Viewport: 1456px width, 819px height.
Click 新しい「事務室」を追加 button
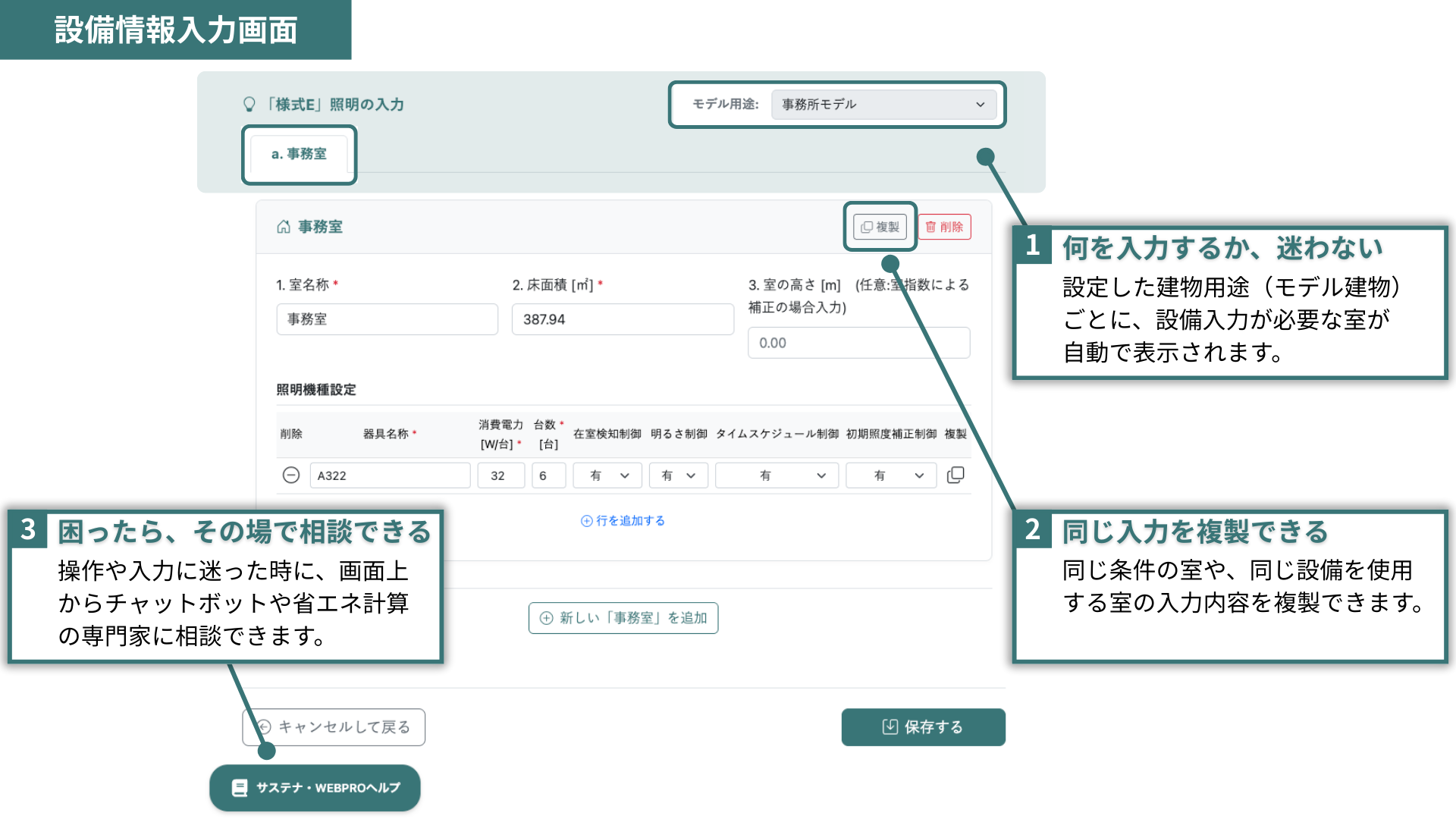623,618
